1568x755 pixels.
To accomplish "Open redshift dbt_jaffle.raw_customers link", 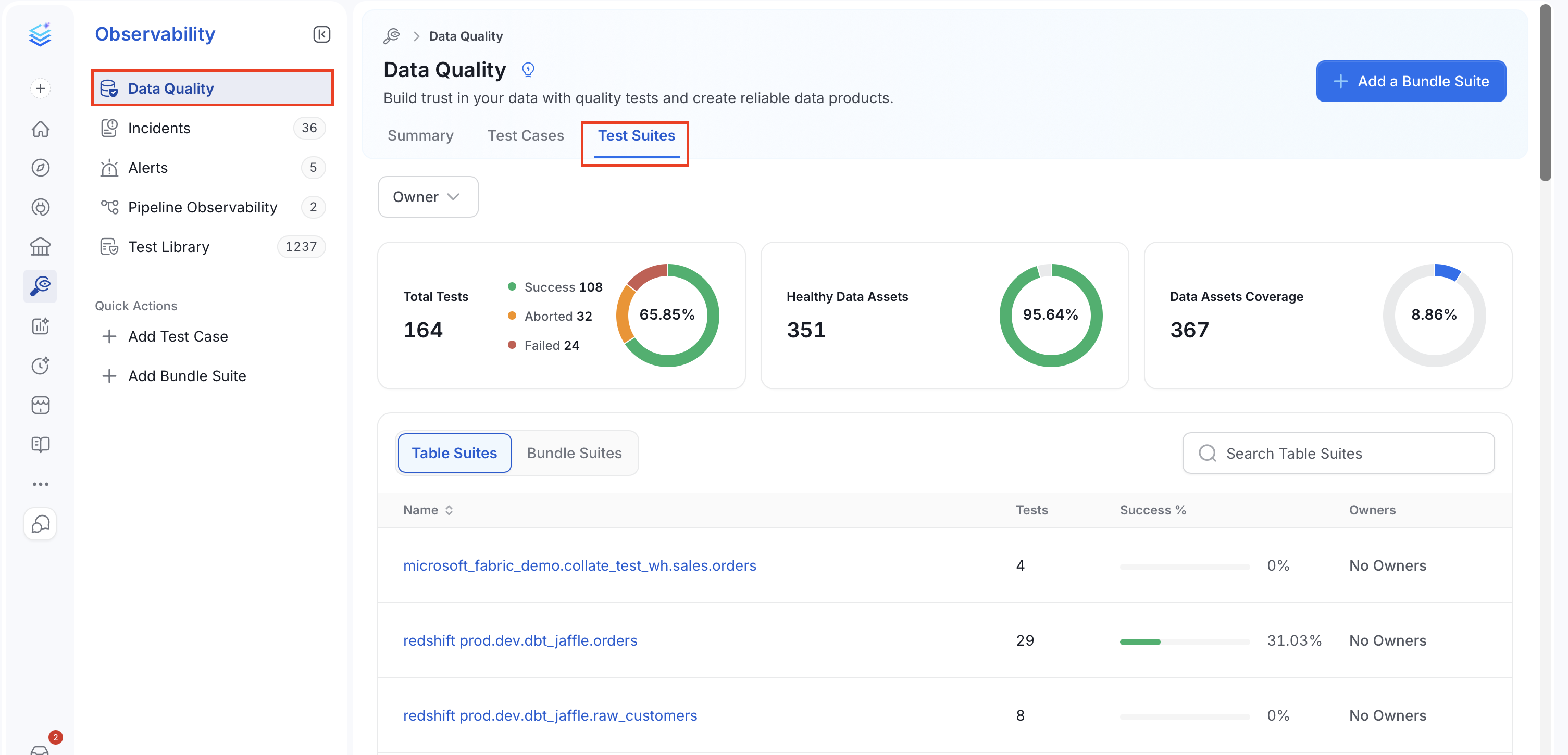I will tap(550, 715).
